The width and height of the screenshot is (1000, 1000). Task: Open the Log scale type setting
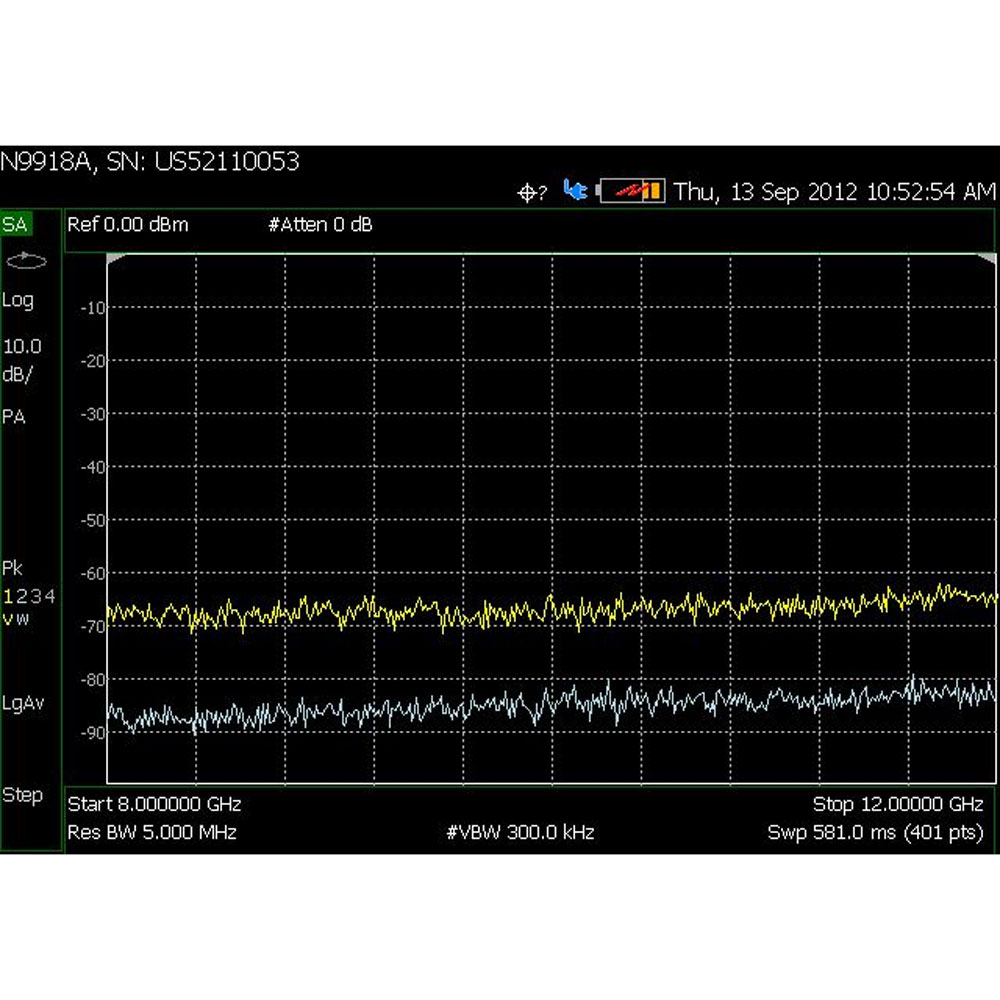18,300
